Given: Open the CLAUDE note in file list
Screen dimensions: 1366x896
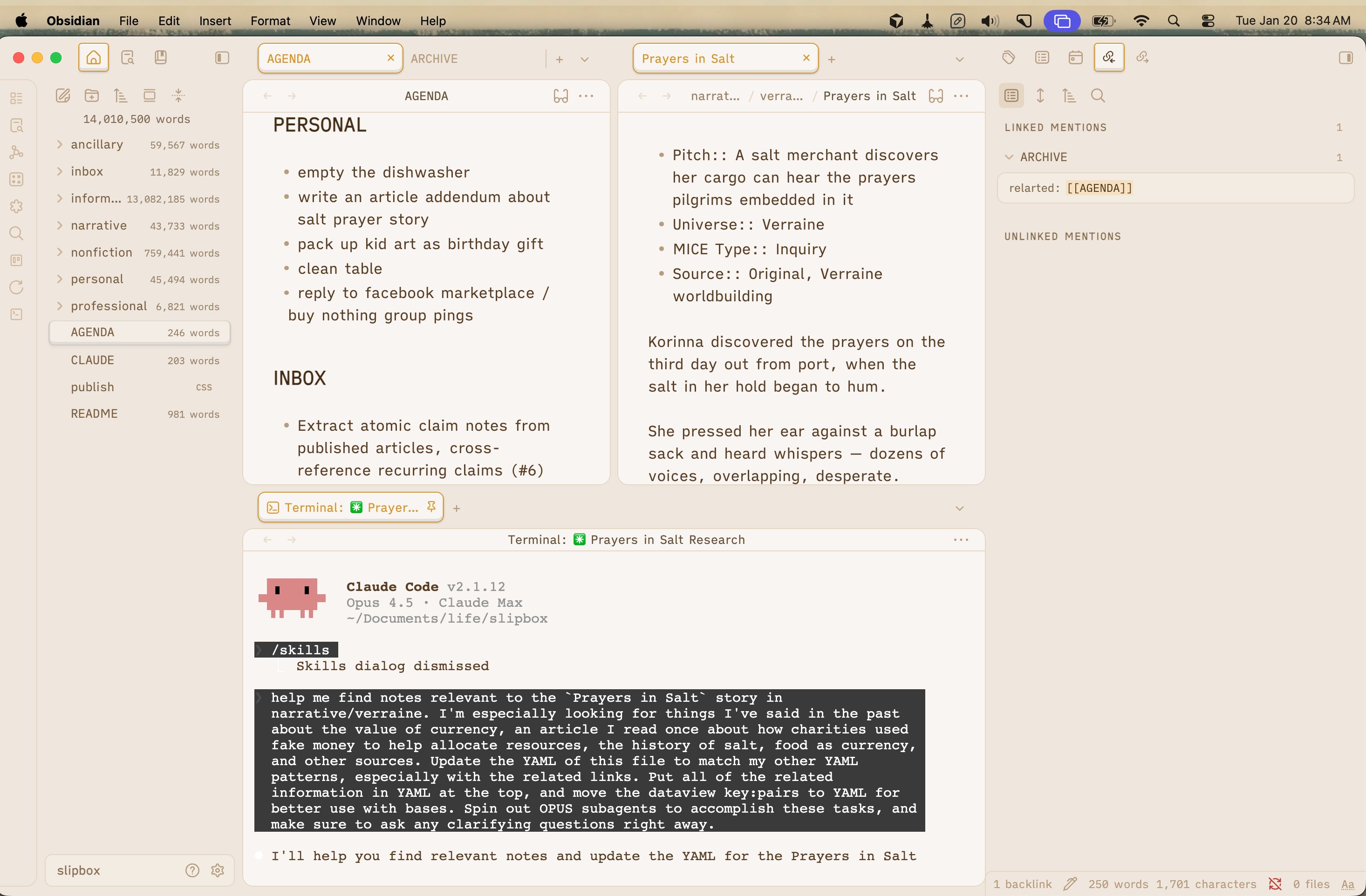Looking at the screenshot, I should (x=92, y=360).
